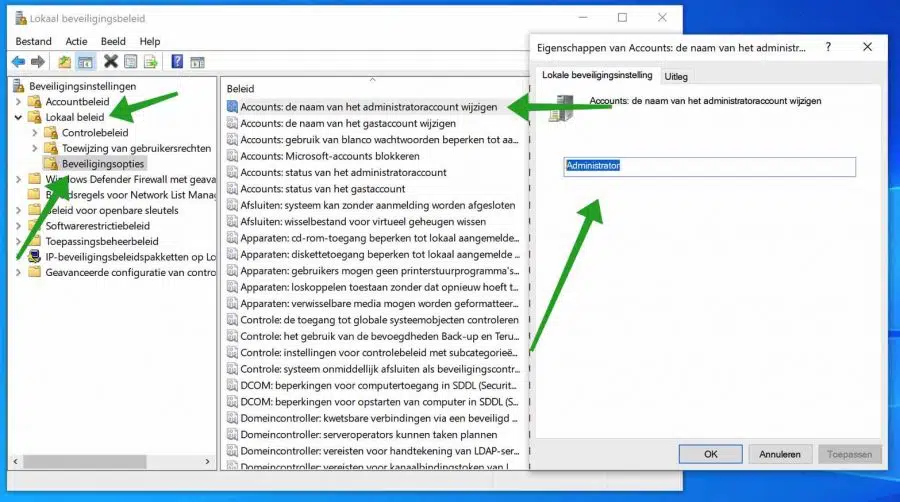
Task: Select Apparaten: verwisselbare media mogen worden geformatteerd
Action: click(x=379, y=303)
